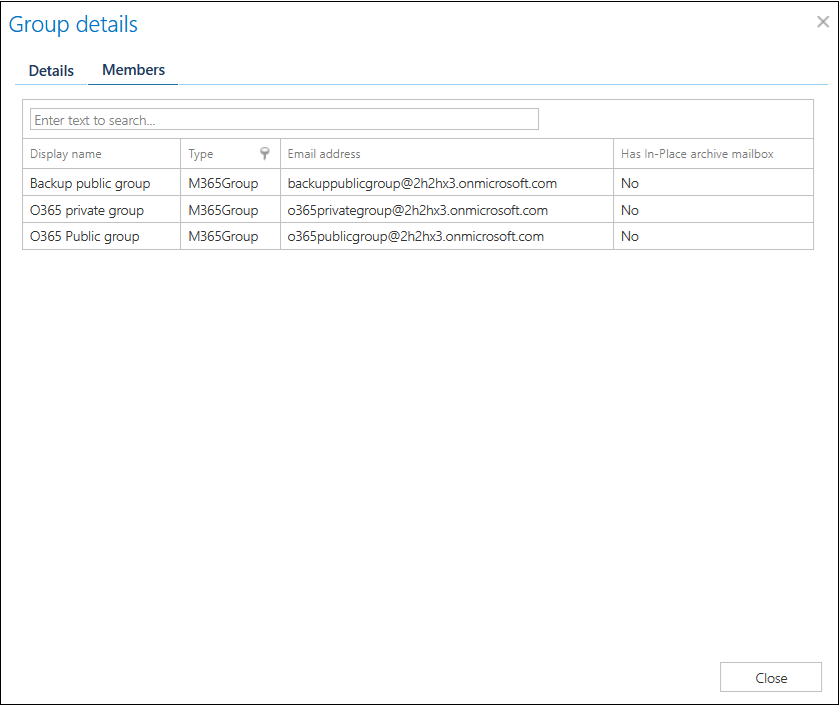The width and height of the screenshot is (840, 707).
Task: Select the O365 private group row
Action: point(87,210)
